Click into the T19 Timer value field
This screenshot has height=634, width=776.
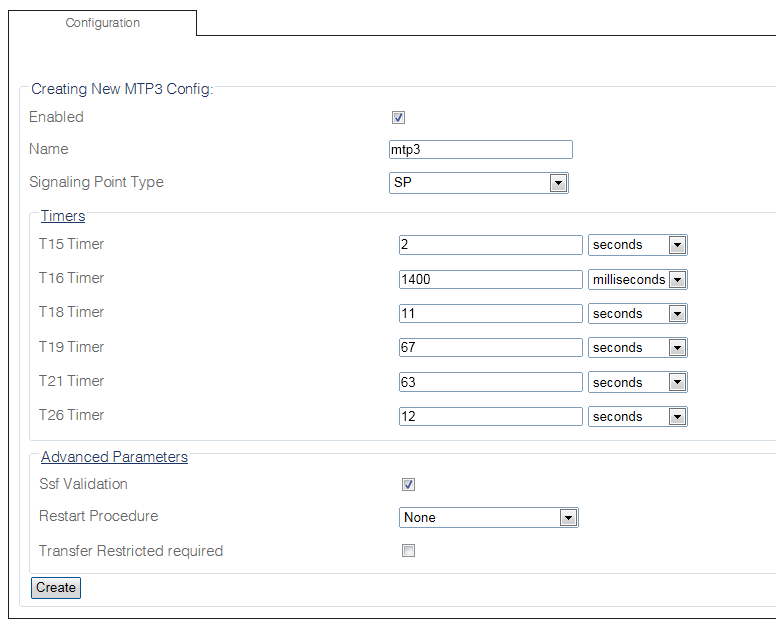(x=490, y=348)
